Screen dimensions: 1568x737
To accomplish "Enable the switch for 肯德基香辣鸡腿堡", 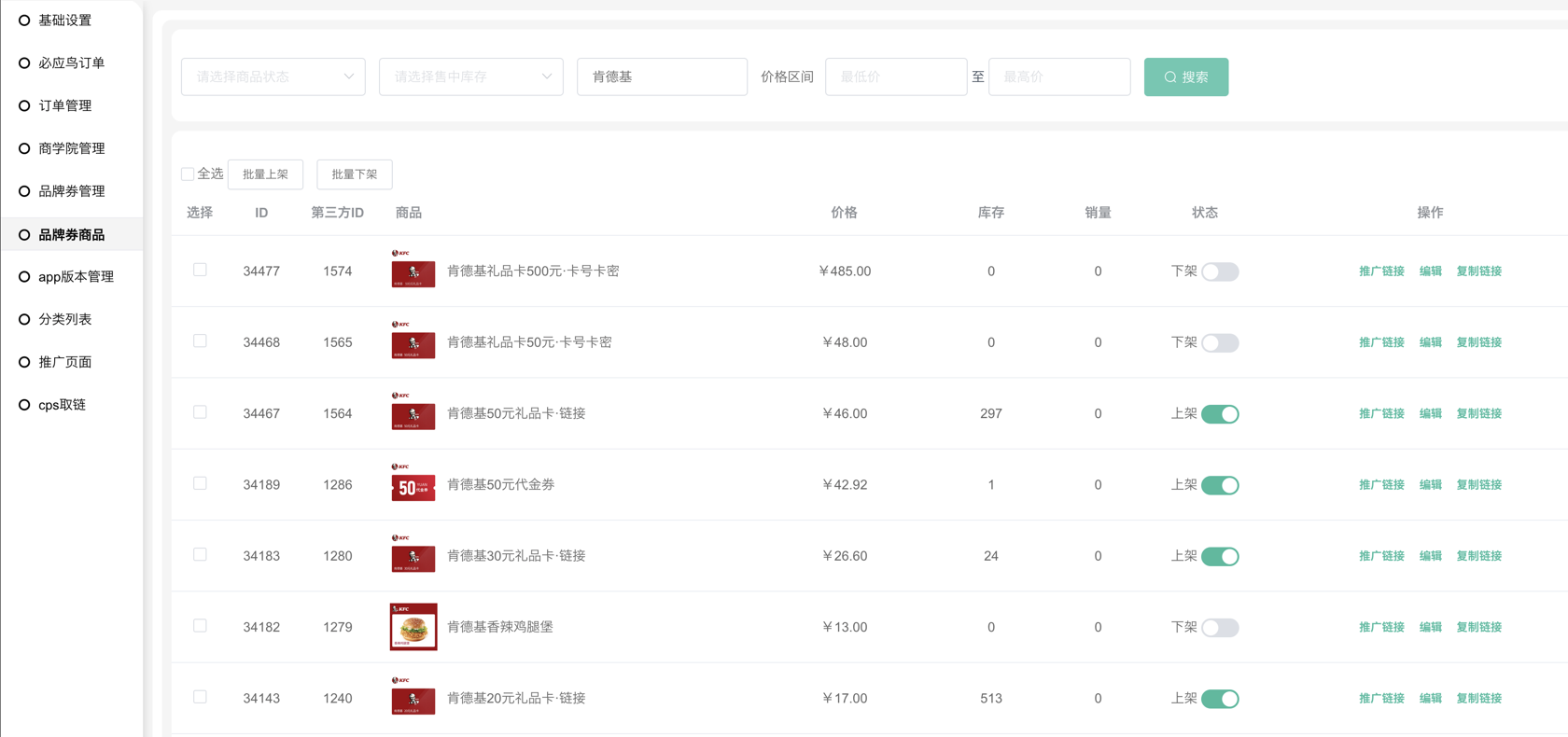I will [x=1220, y=628].
